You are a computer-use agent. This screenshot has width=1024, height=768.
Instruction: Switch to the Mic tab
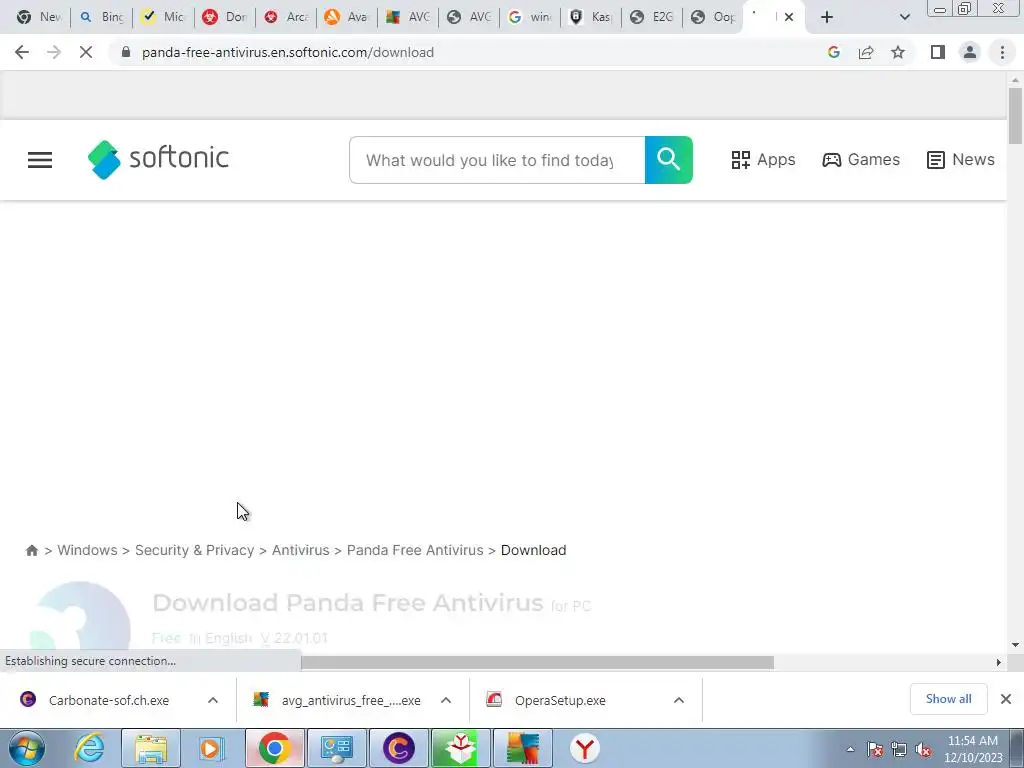pos(163,17)
